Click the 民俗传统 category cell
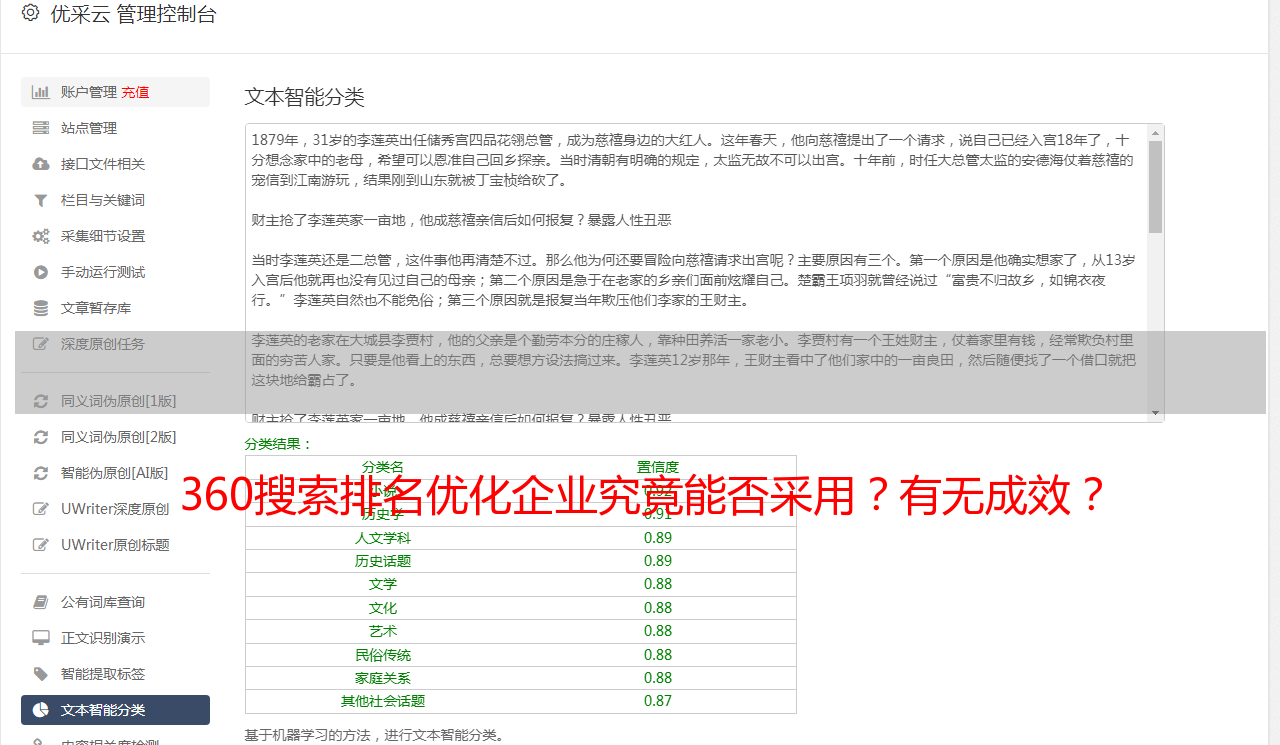The height and width of the screenshot is (745, 1280). 382,655
